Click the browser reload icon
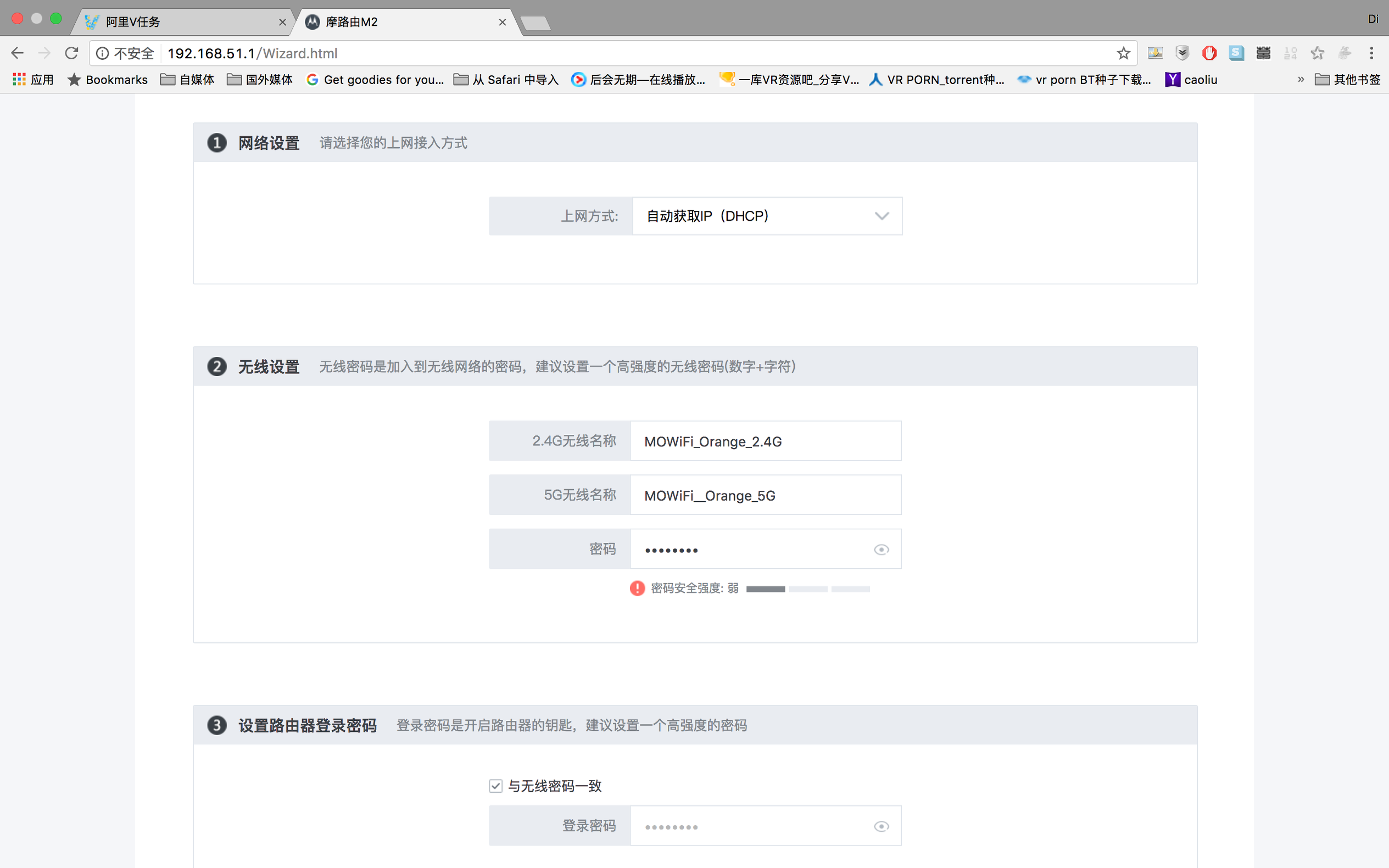The image size is (1389, 868). pyautogui.click(x=71, y=53)
